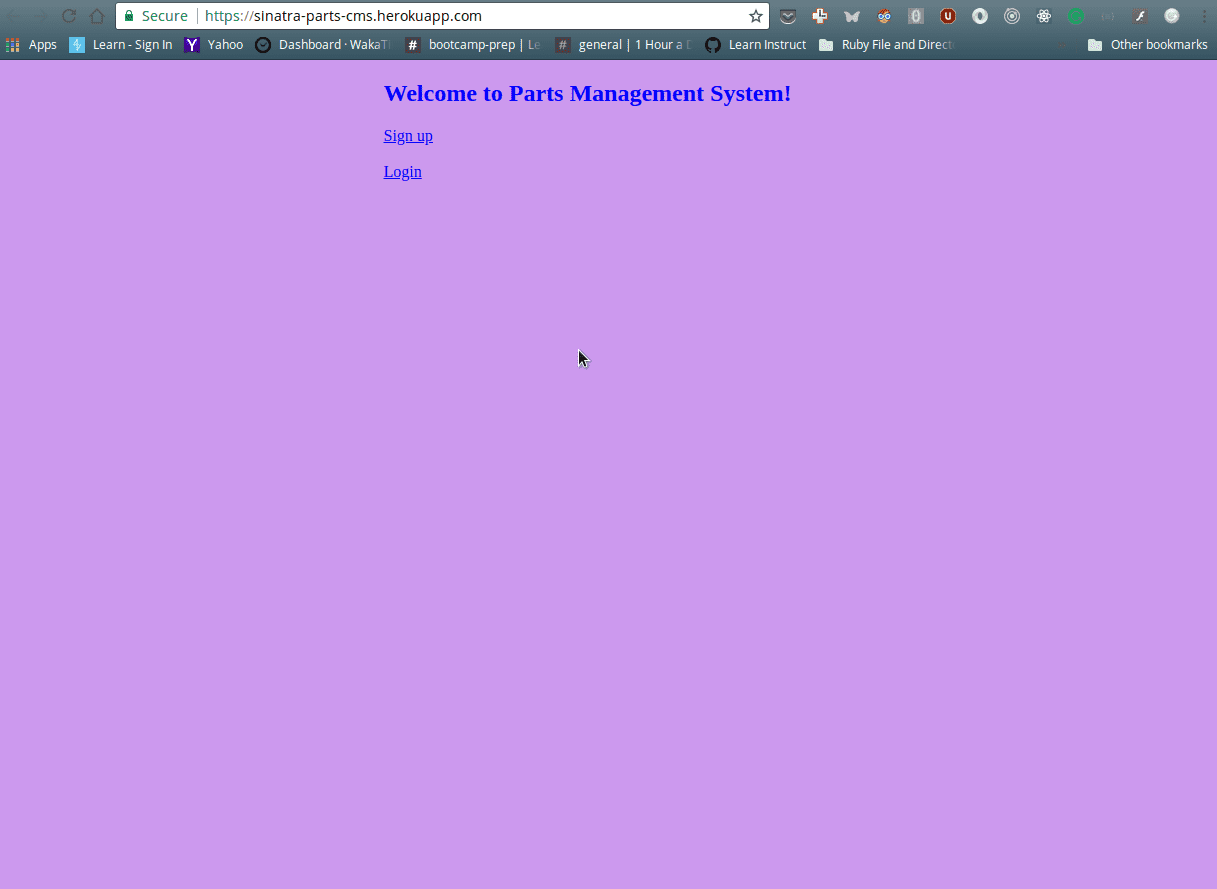Open the Chrome three-dot menu
The height and width of the screenshot is (889, 1217).
tap(1205, 16)
